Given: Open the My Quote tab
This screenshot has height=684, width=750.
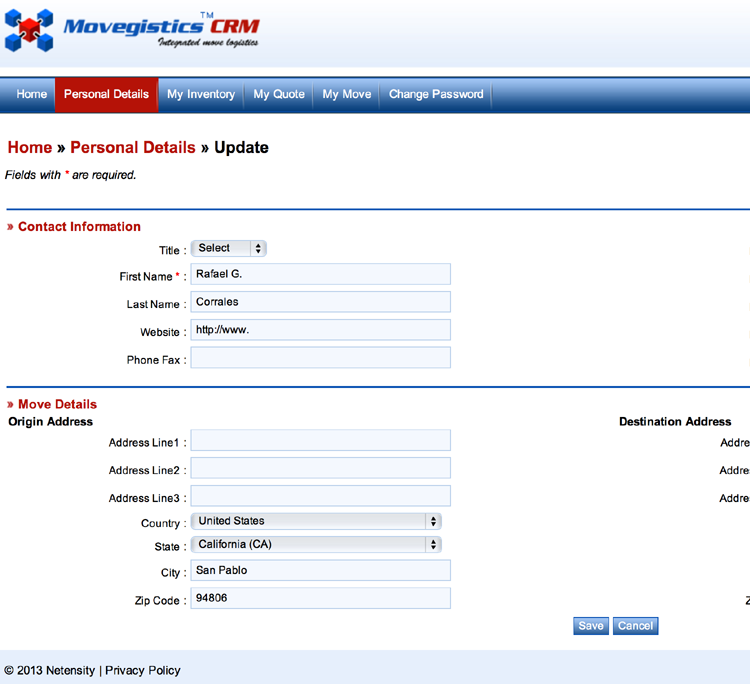Looking at the screenshot, I should [279, 94].
